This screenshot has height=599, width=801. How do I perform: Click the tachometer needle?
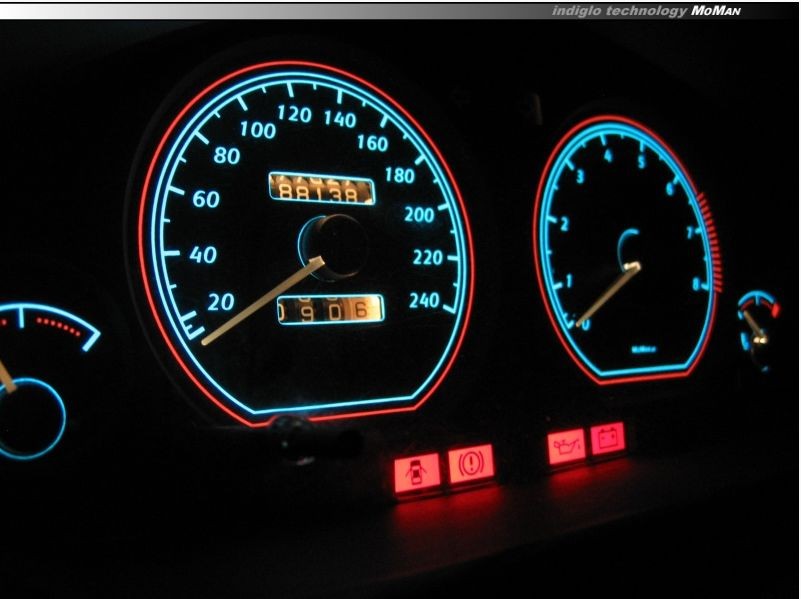tap(610, 293)
